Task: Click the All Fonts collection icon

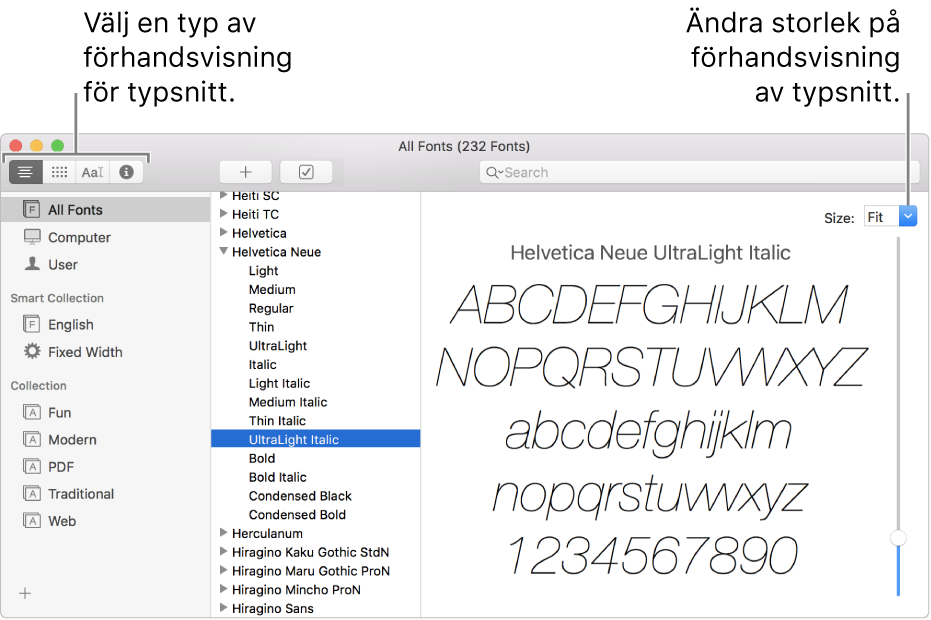Action: (31, 209)
